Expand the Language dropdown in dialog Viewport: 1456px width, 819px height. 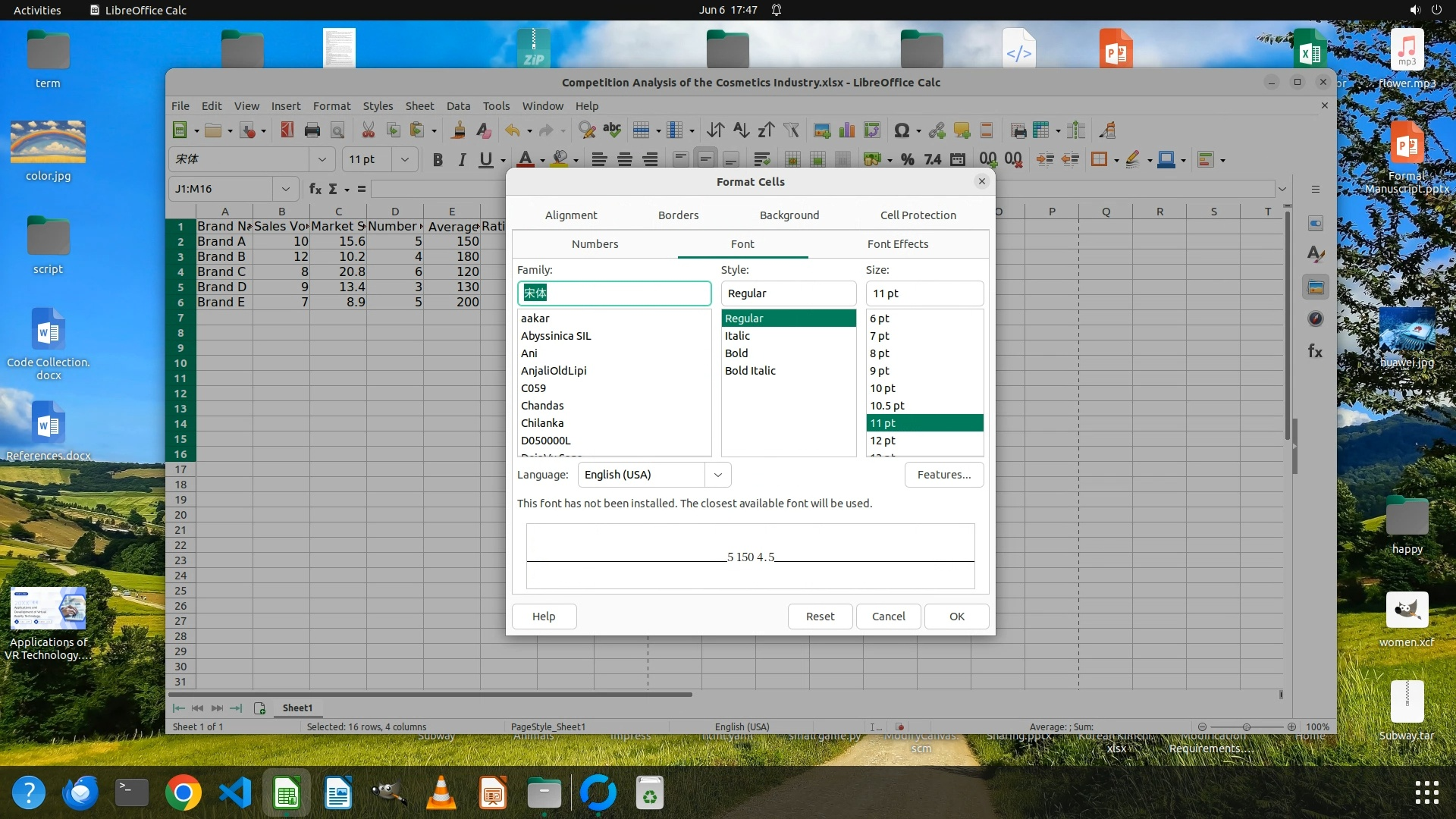[717, 475]
